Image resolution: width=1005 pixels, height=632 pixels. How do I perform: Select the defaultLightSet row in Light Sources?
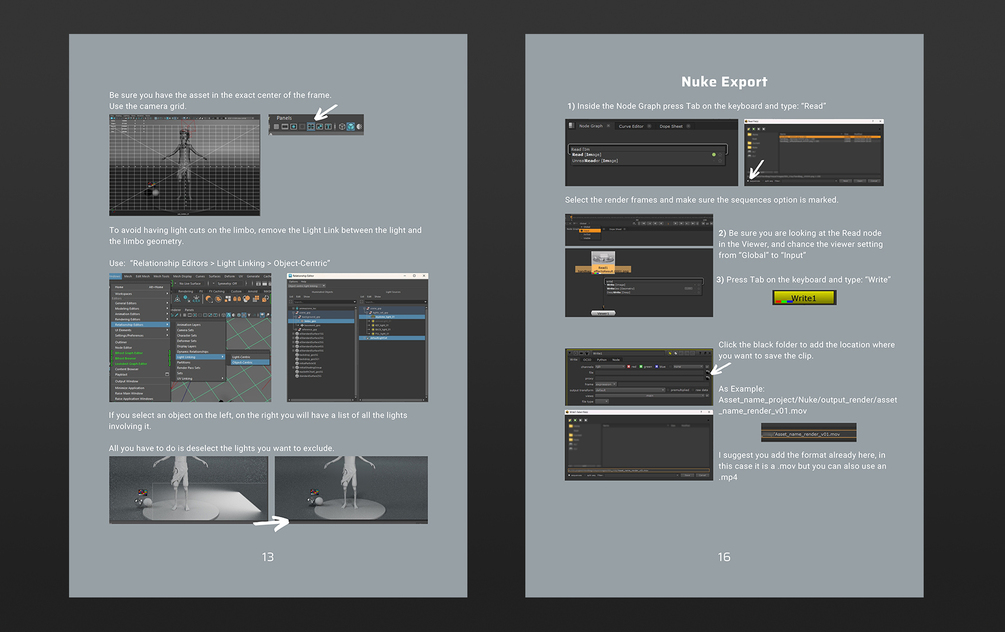click(392, 338)
